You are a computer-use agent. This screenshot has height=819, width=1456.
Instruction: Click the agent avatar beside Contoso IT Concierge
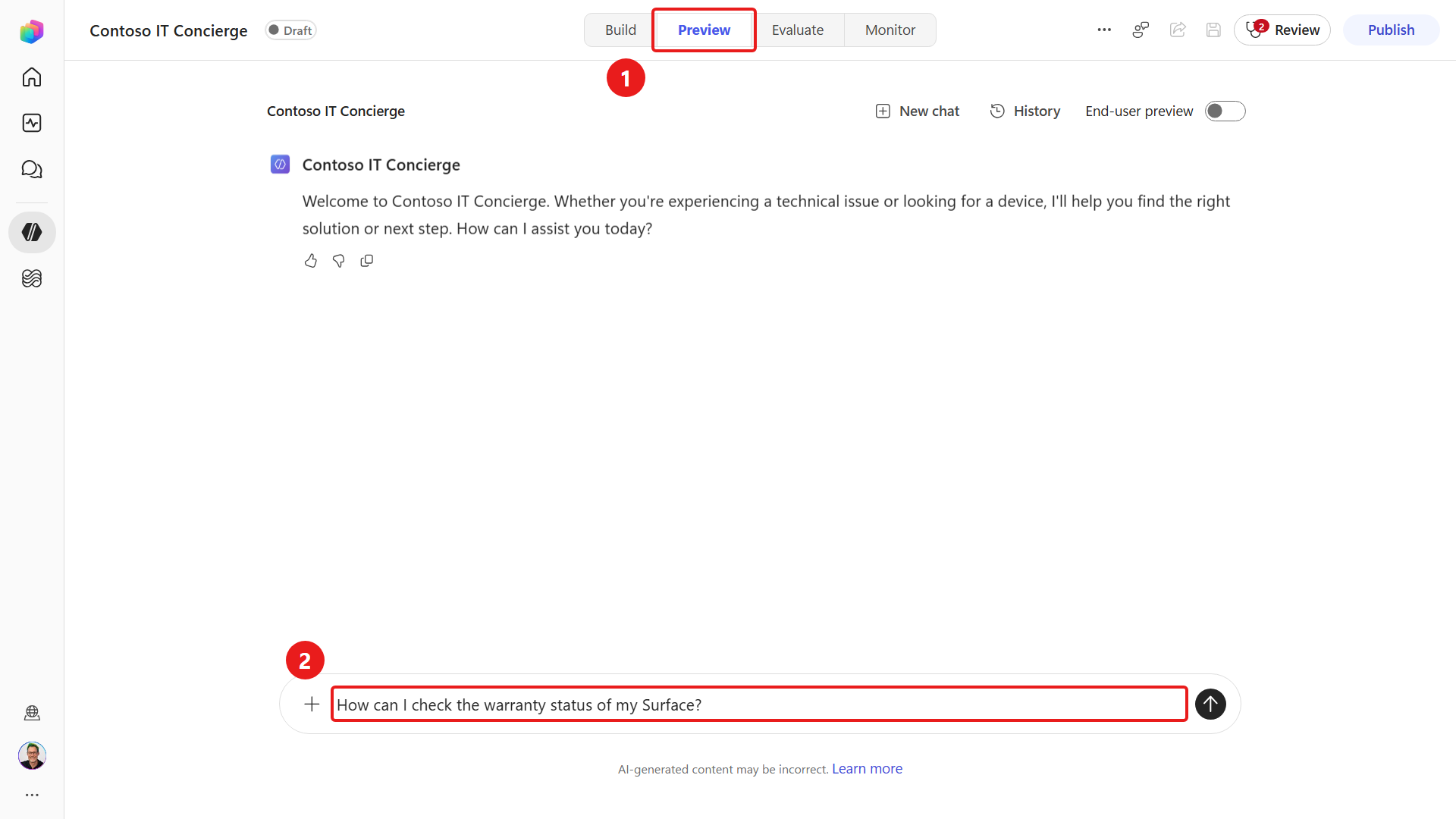[280, 165]
